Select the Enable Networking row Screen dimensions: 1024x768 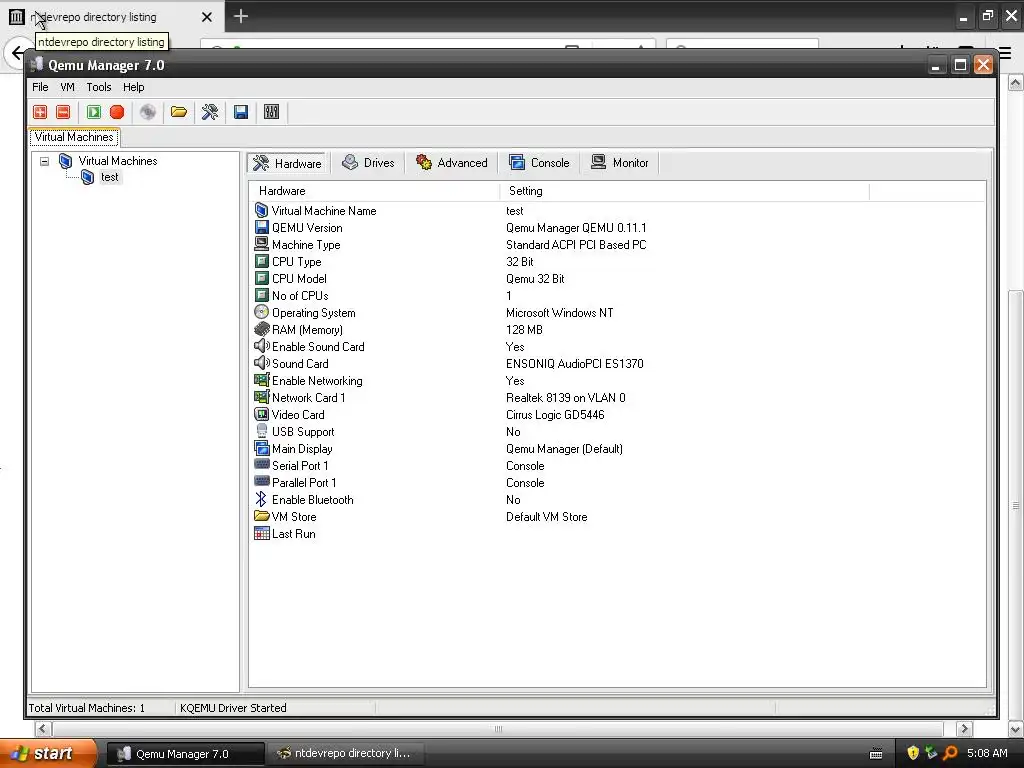616,381
